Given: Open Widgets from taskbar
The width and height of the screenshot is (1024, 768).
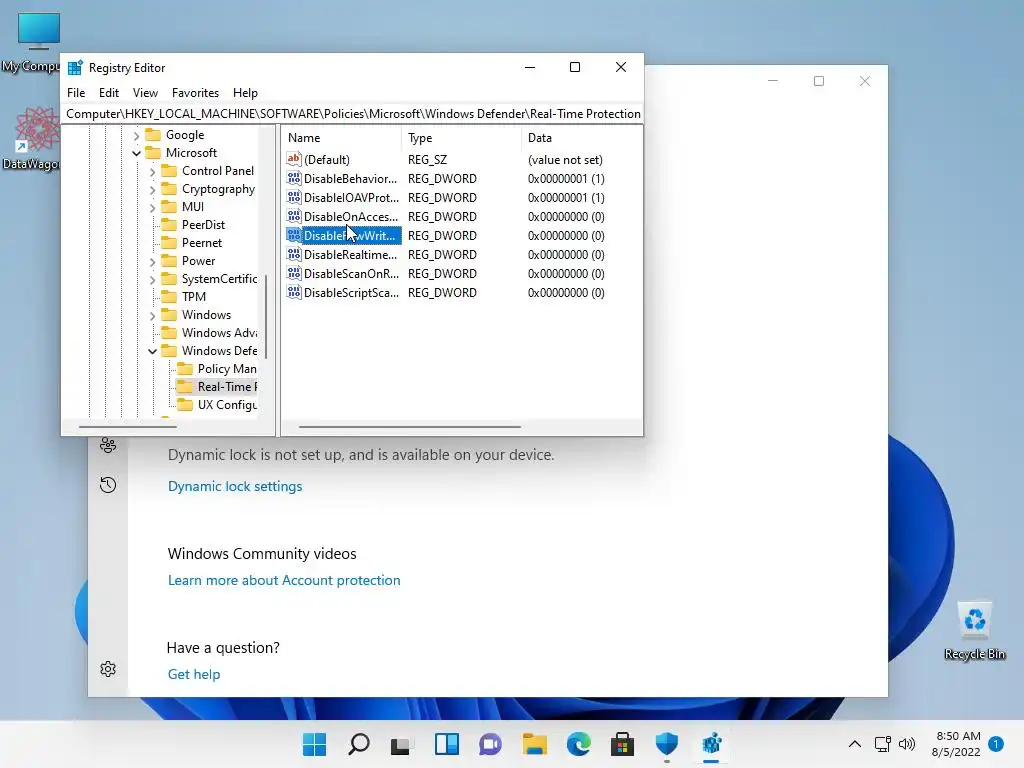Looking at the screenshot, I should (x=447, y=744).
